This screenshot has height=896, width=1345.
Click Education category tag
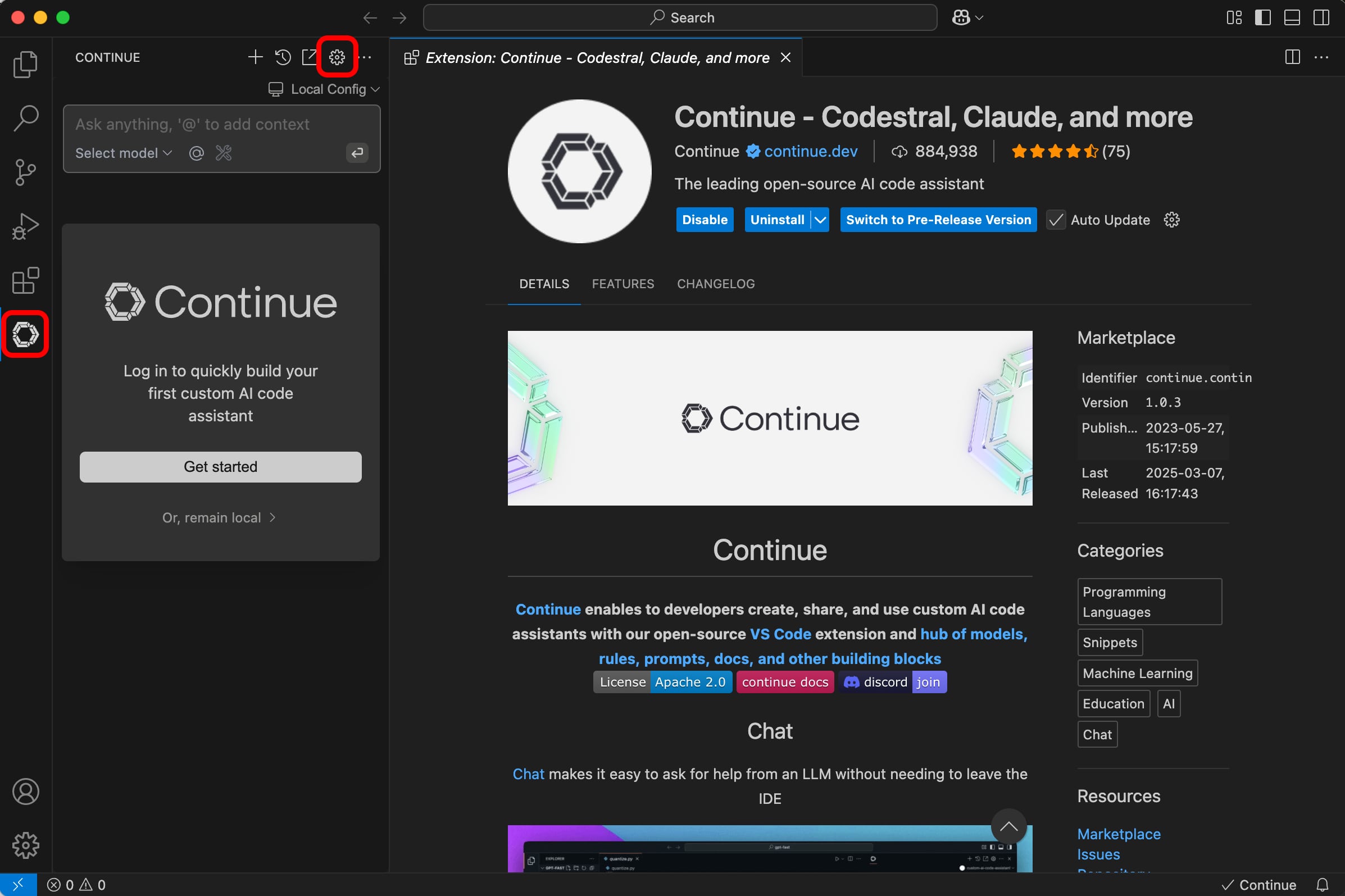coord(1113,703)
